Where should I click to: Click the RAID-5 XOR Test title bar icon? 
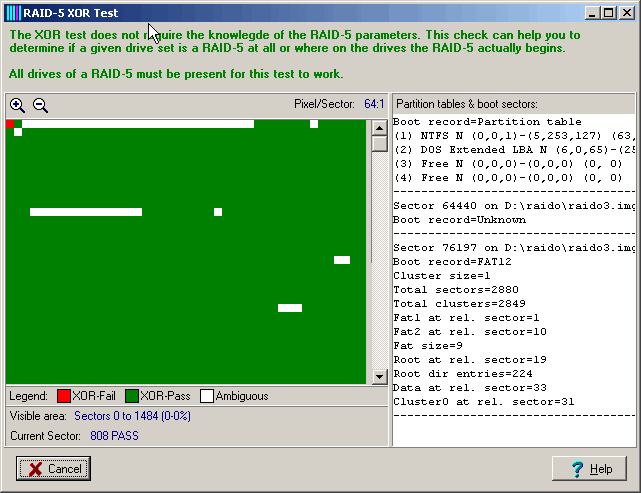13,13
